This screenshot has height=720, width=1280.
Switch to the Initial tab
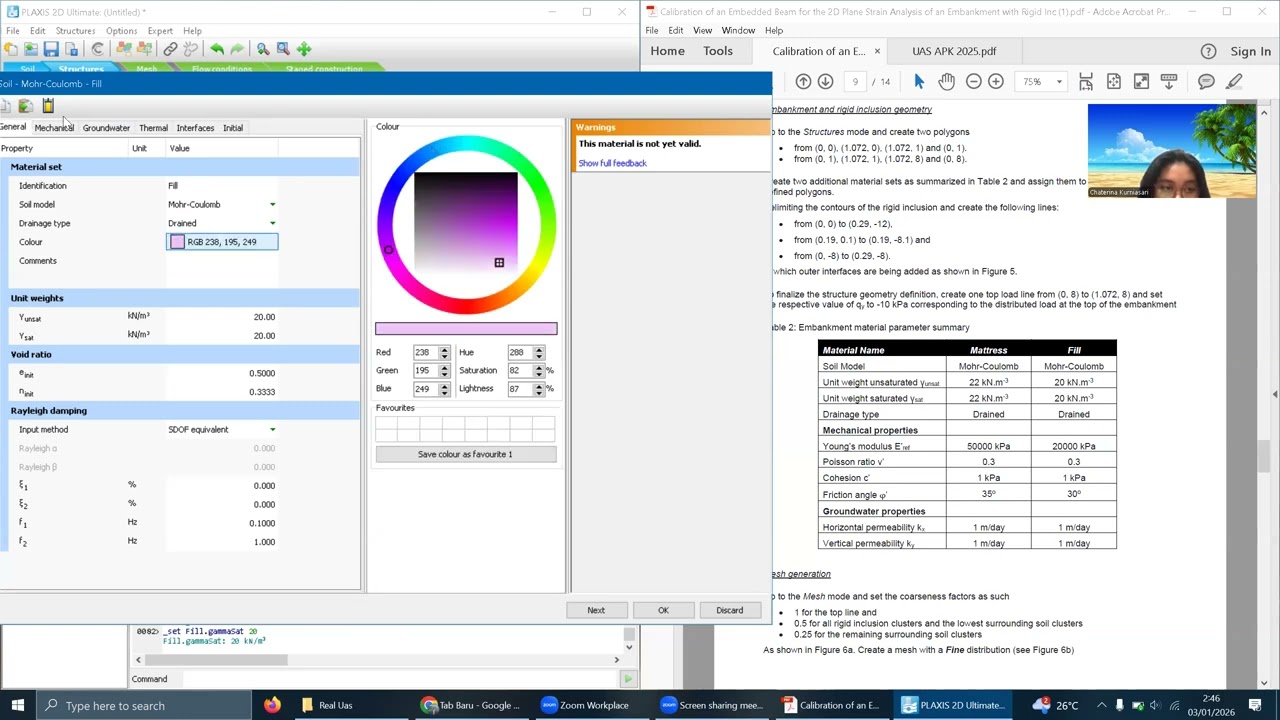pyautogui.click(x=233, y=128)
